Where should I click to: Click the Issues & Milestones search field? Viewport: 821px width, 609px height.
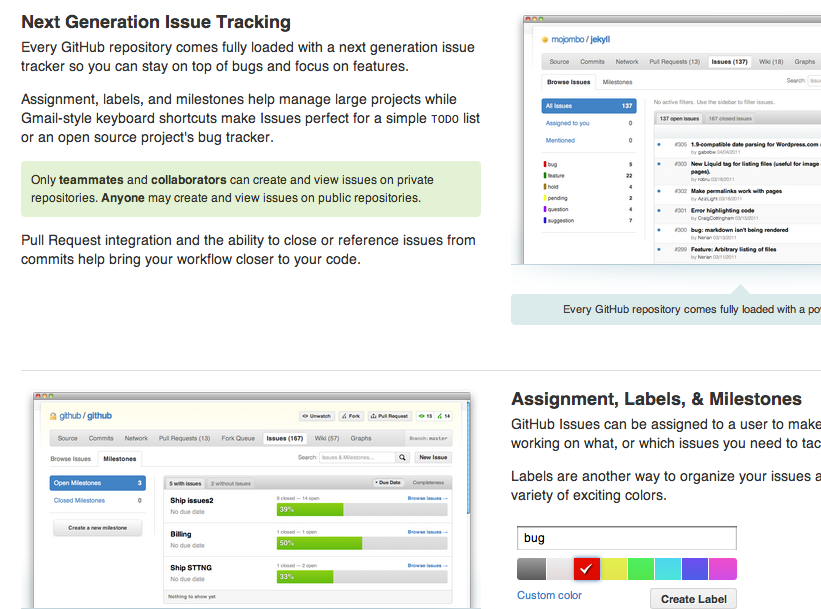click(x=357, y=458)
